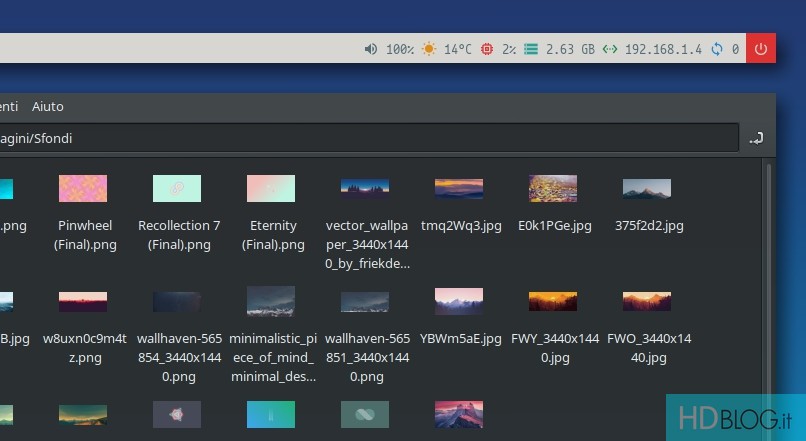Select minimalistic_piece_of_mind thumbnail
This screenshot has width=806, height=441.
pos(271,301)
